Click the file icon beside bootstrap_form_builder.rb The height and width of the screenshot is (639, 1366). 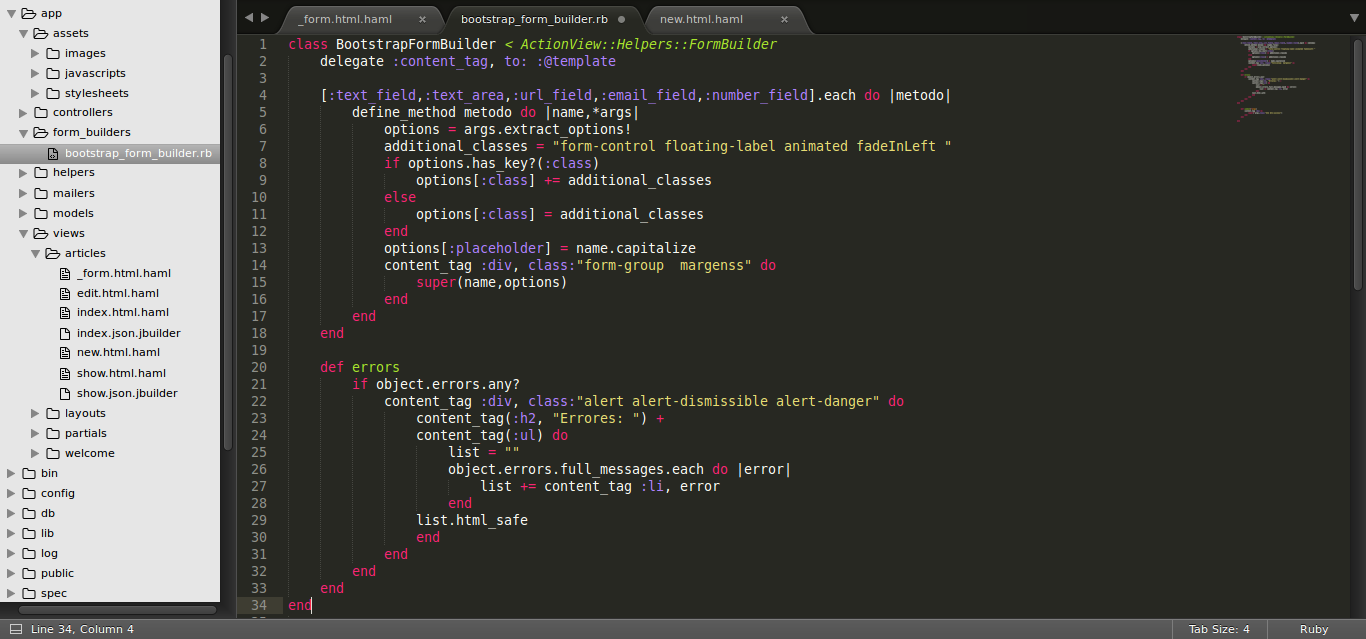pyautogui.click(x=52, y=153)
